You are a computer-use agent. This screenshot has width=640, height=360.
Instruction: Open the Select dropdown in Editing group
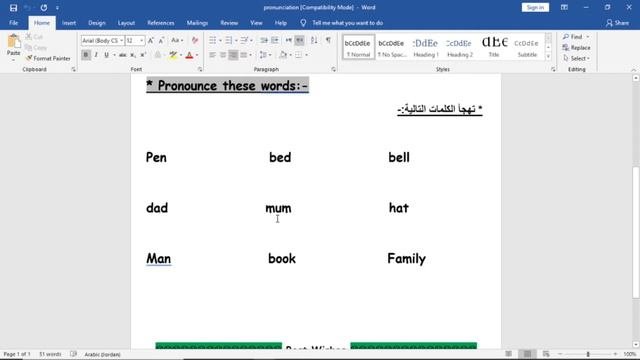click(577, 58)
